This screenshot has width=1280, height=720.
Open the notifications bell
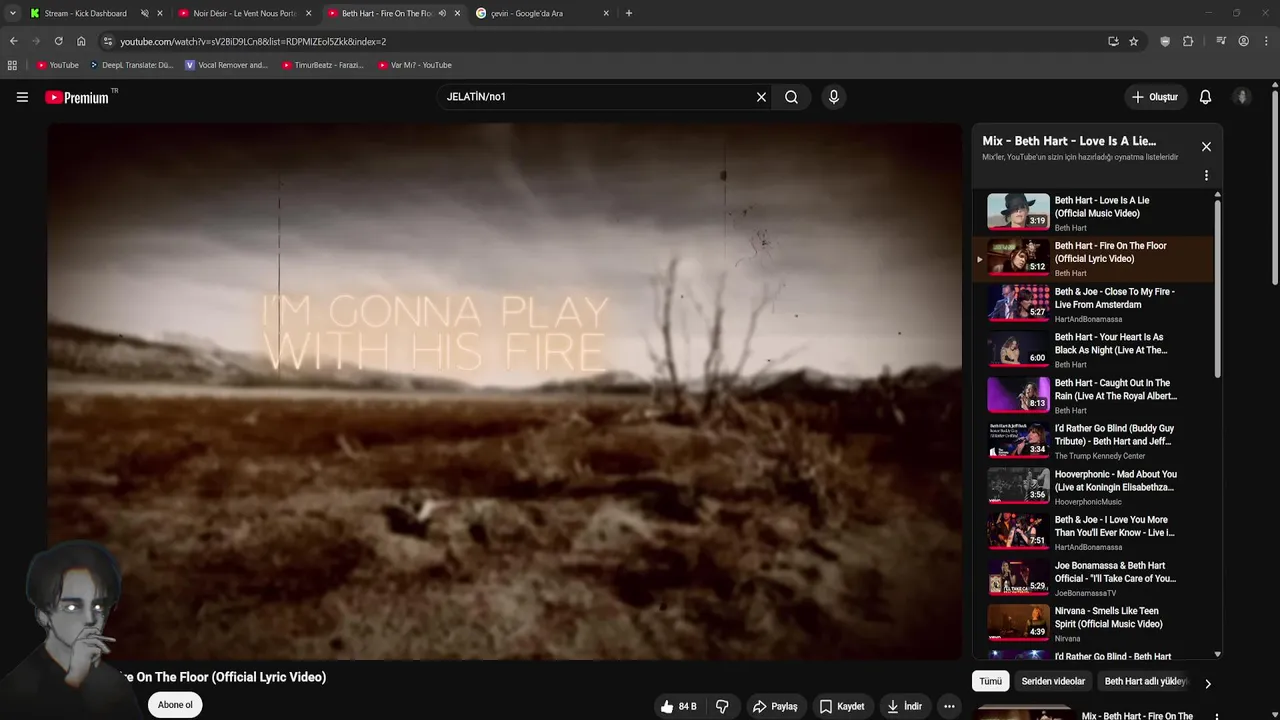(x=1205, y=97)
